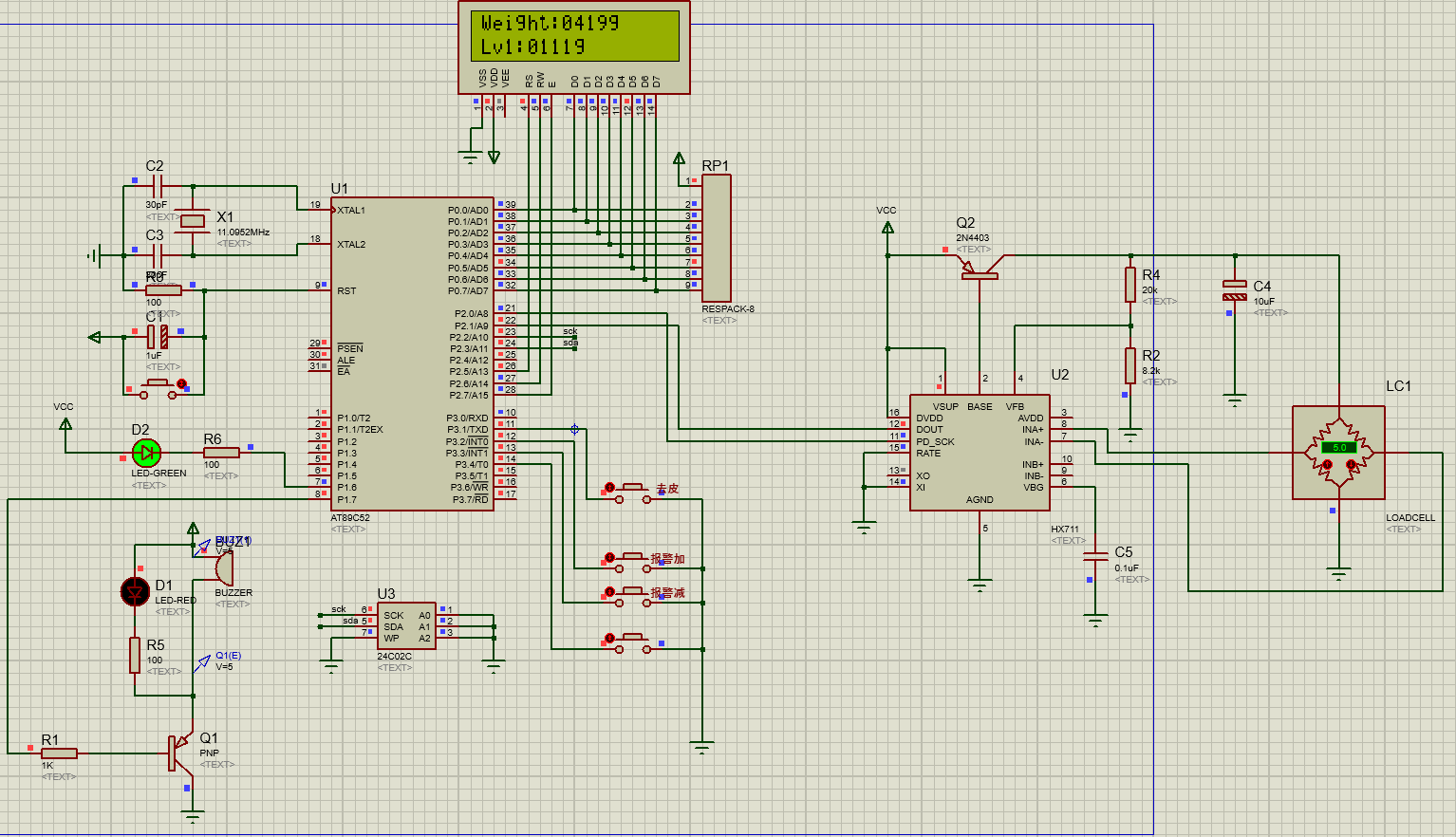Select the U1 AT89C52 microcontroller chip
The image size is (1456, 837).
pyautogui.click(x=412, y=353)
